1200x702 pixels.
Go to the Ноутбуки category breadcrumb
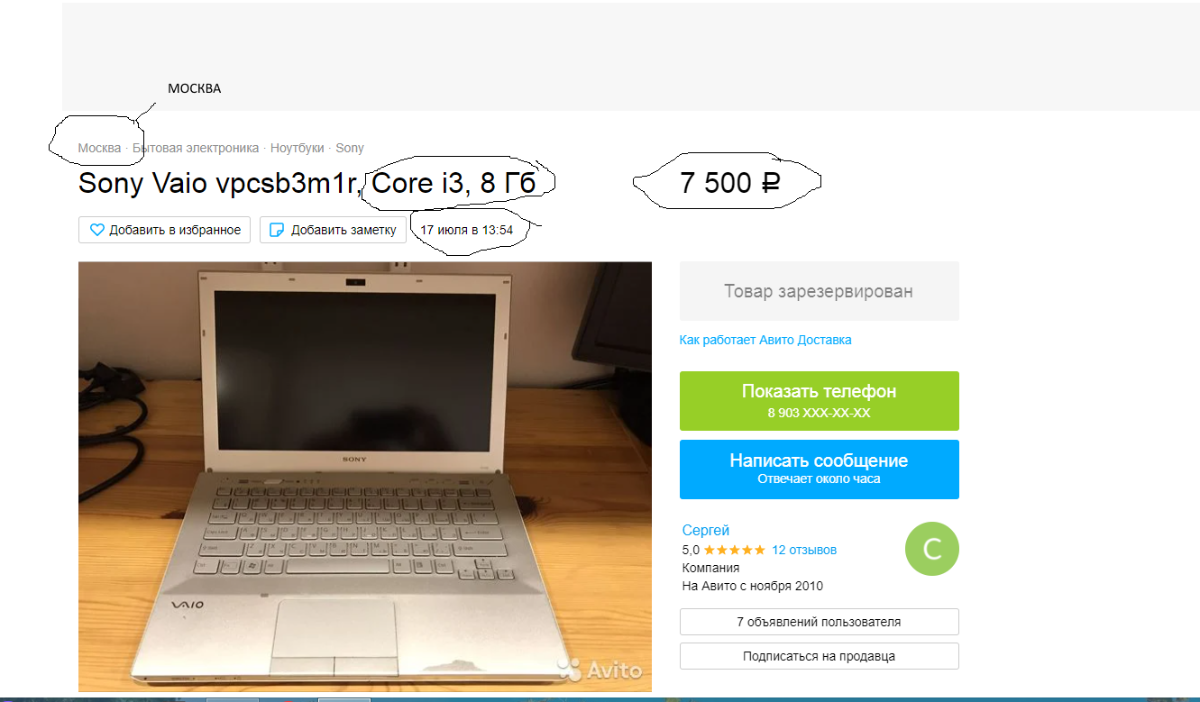[x=297, y=148]
